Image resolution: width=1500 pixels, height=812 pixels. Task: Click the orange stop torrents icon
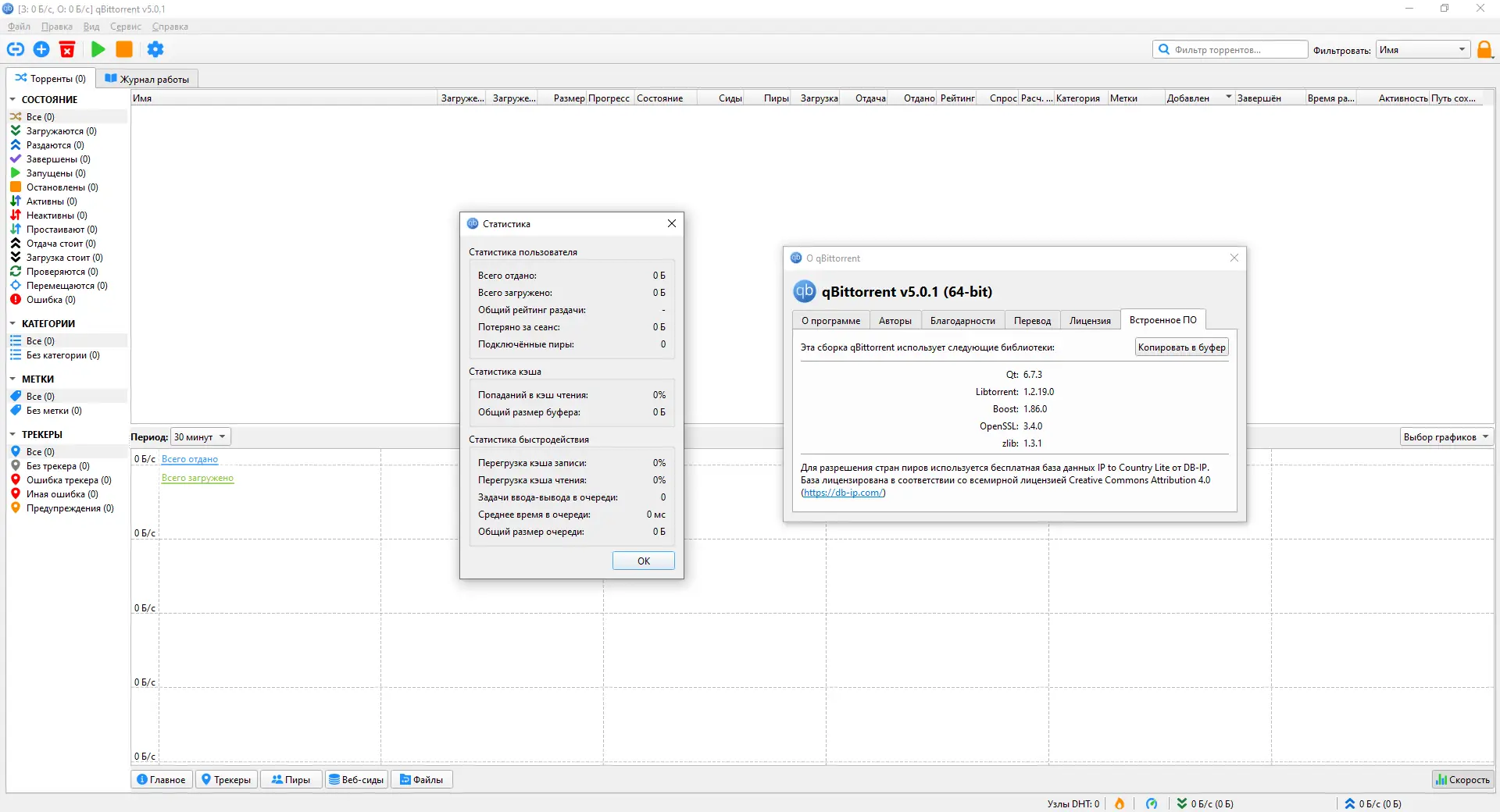(x=124, y=49)
